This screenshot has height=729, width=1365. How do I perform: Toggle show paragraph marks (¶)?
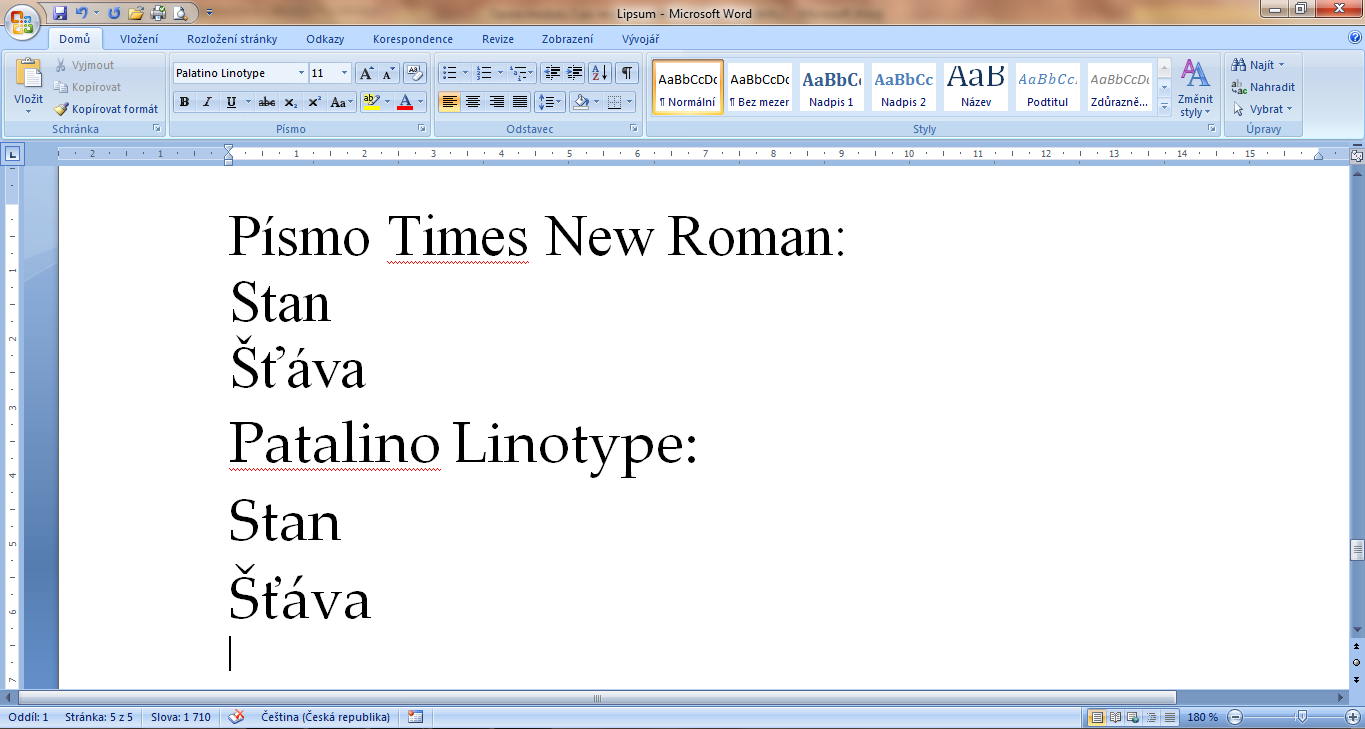click(x=627, y=73)
